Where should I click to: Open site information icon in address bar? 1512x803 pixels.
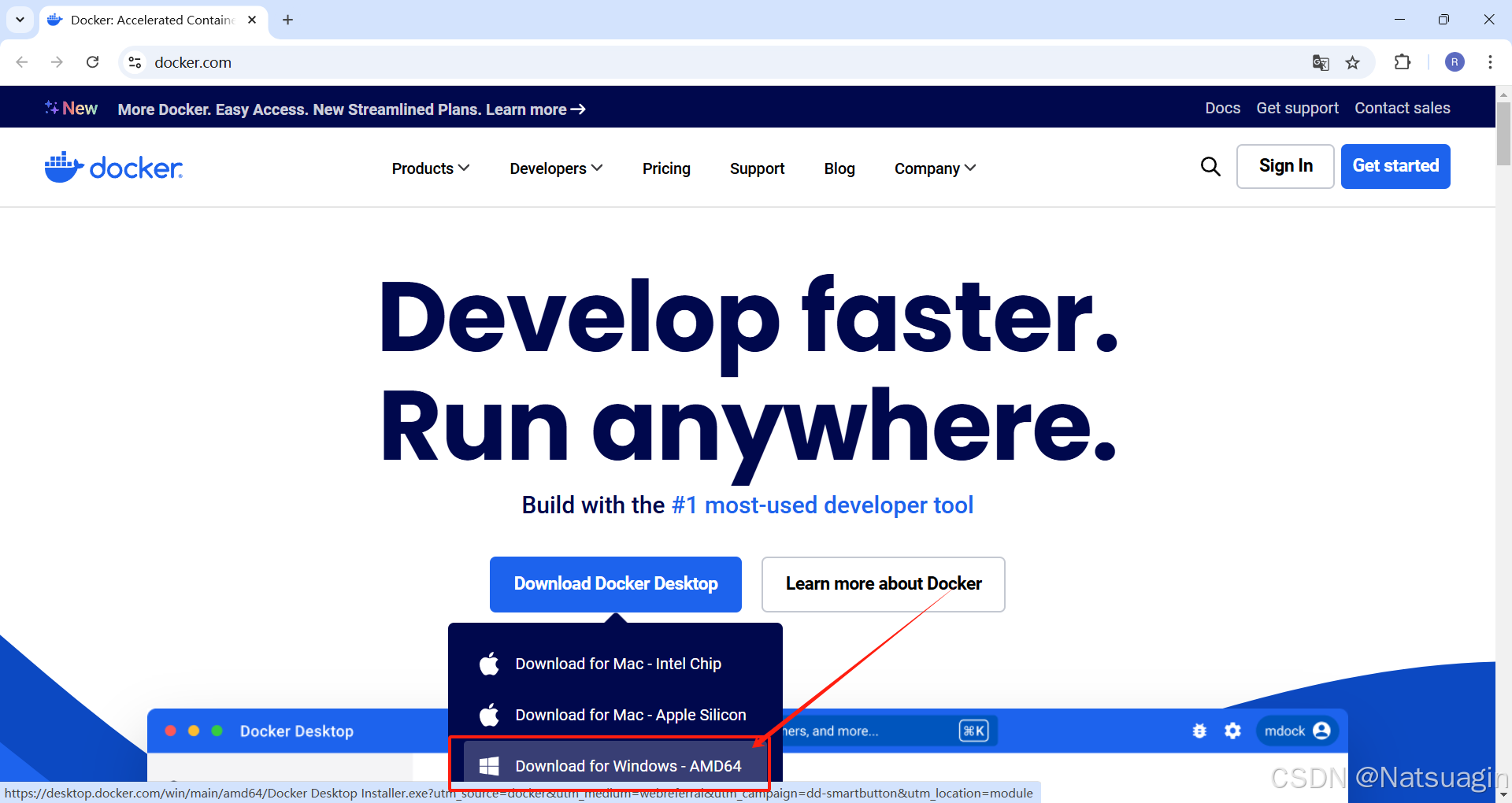pos(135,62)
